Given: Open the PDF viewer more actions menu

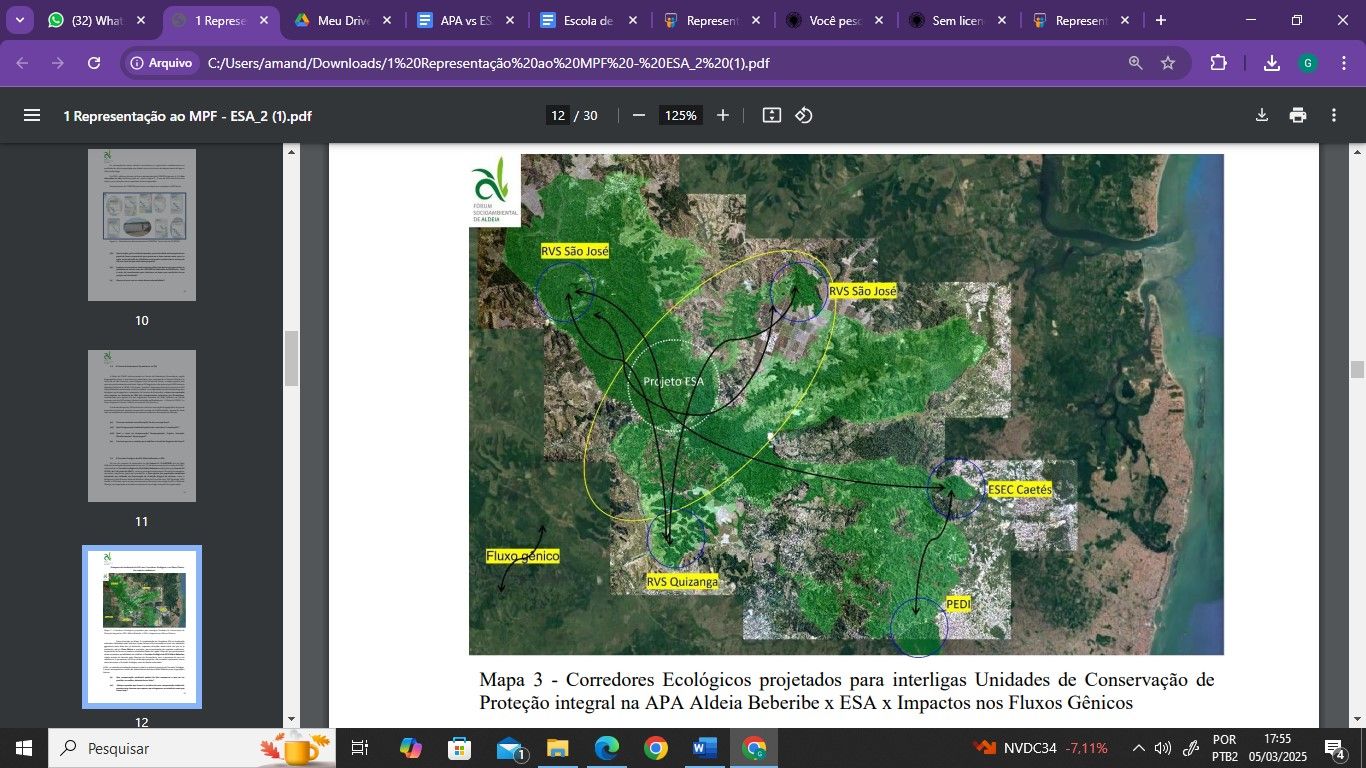Looking at the screenshot, I should [x=1334, y=115].
